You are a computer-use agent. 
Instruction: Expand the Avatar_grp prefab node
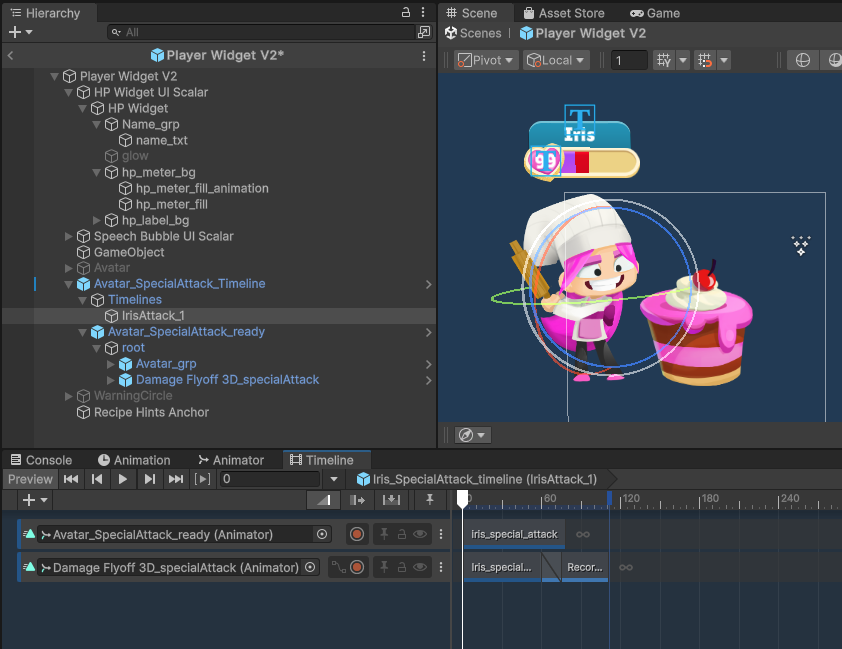pos(110,364)
